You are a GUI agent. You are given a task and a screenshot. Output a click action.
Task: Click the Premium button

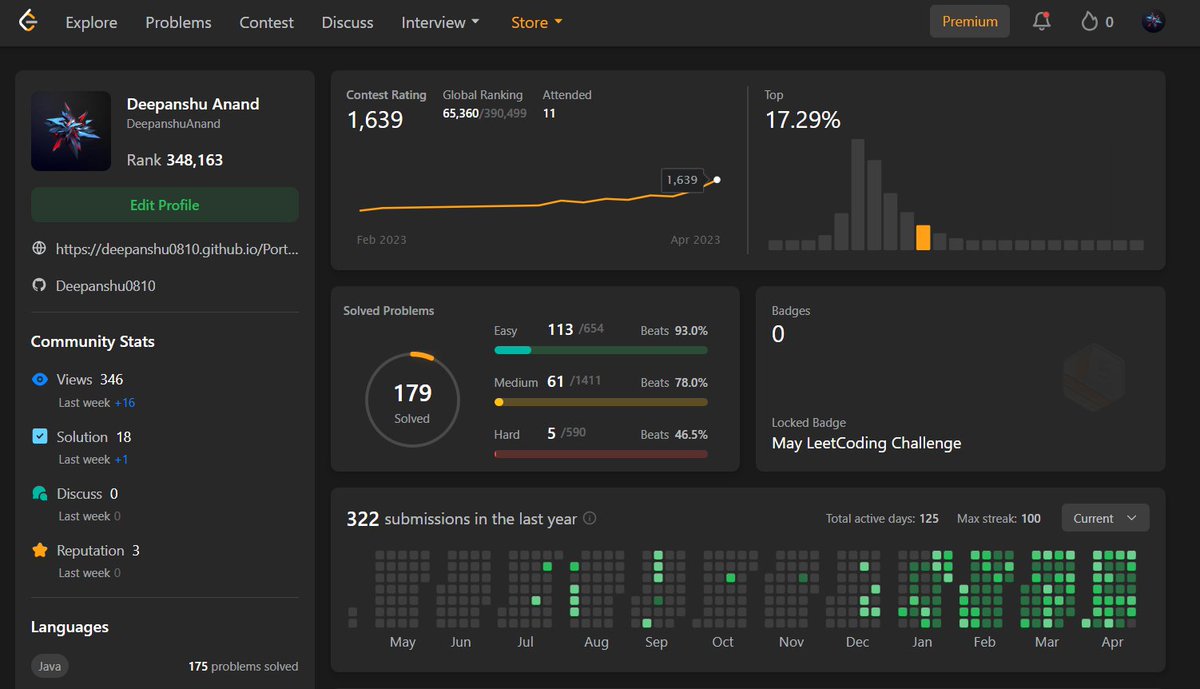pyautogui.click(x=970, y=21)
